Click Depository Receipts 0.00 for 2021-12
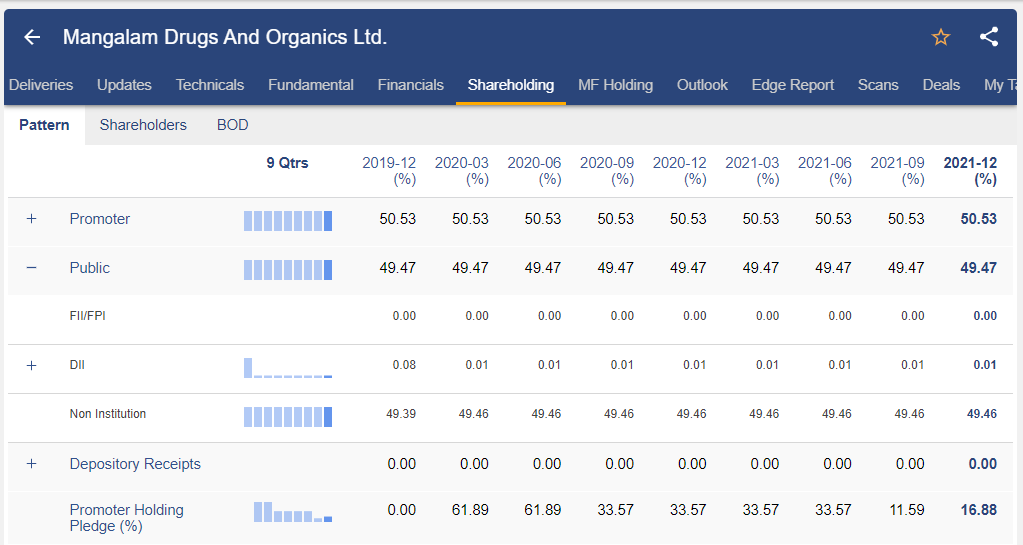 pos(983,464)
